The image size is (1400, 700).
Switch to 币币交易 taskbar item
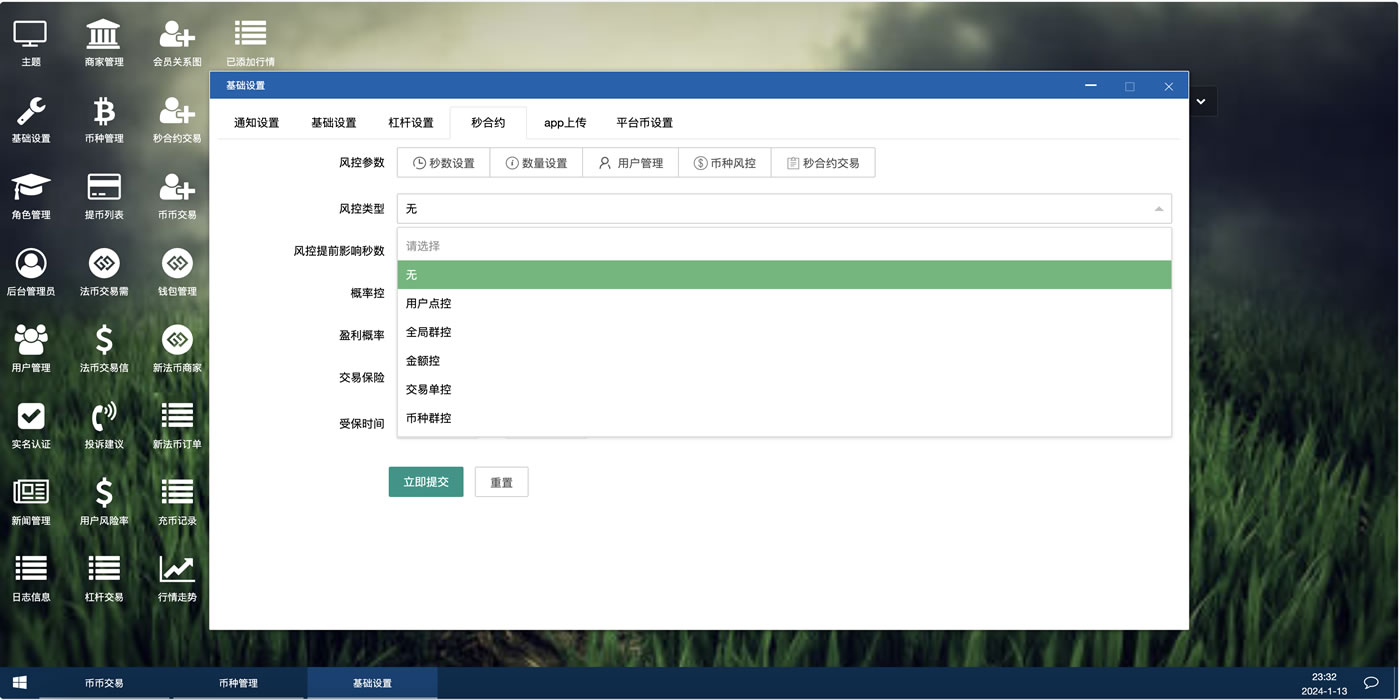coord(104,683)
